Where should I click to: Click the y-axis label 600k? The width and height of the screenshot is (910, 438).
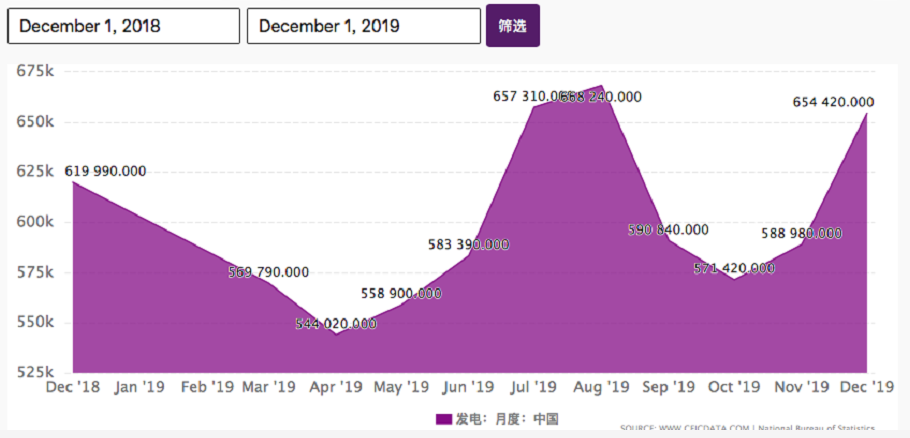click(35, 222)
